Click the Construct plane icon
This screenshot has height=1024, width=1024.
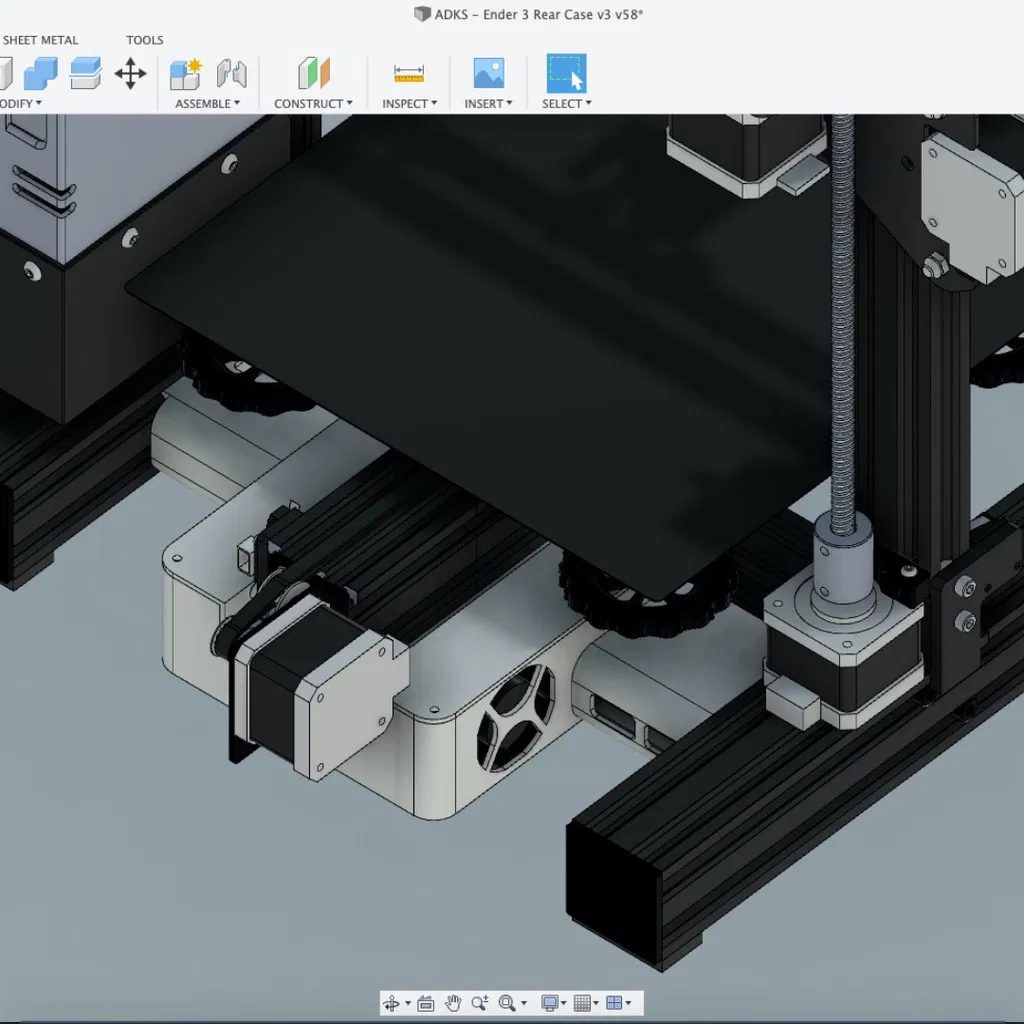point(313,73)
